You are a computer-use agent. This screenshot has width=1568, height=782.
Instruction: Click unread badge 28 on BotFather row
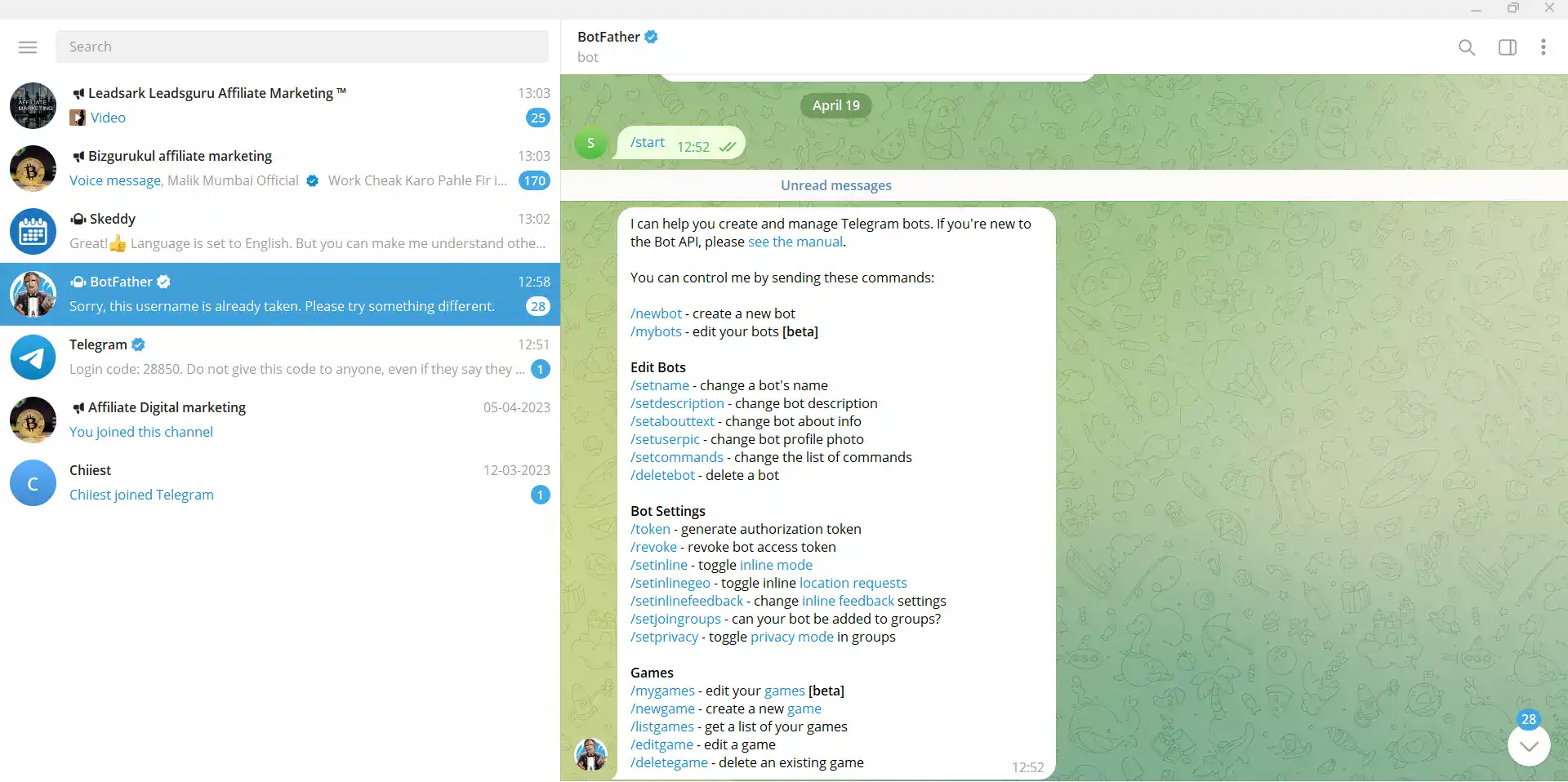point(537,306)
